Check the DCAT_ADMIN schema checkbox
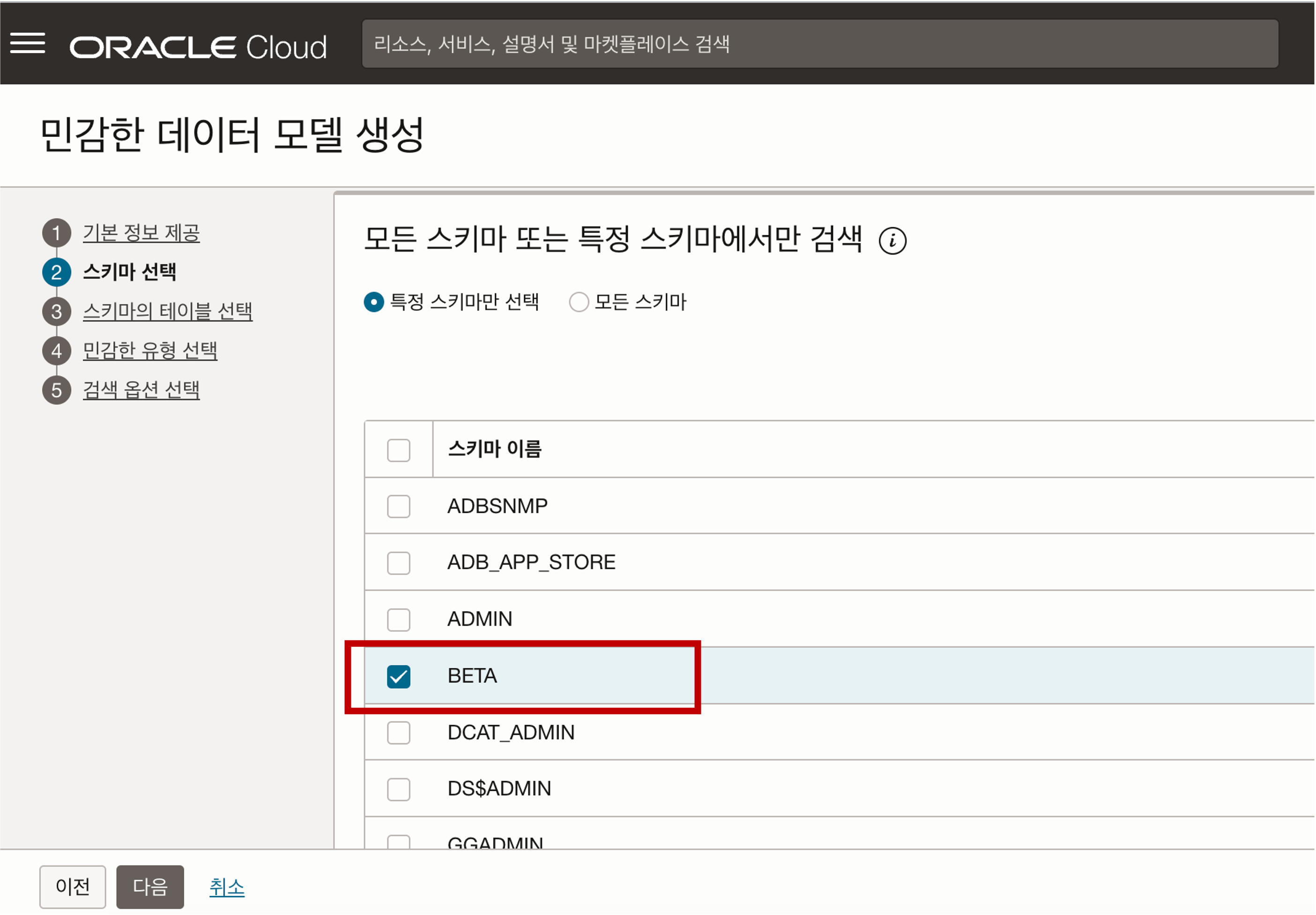 click(x=398, y=733)
